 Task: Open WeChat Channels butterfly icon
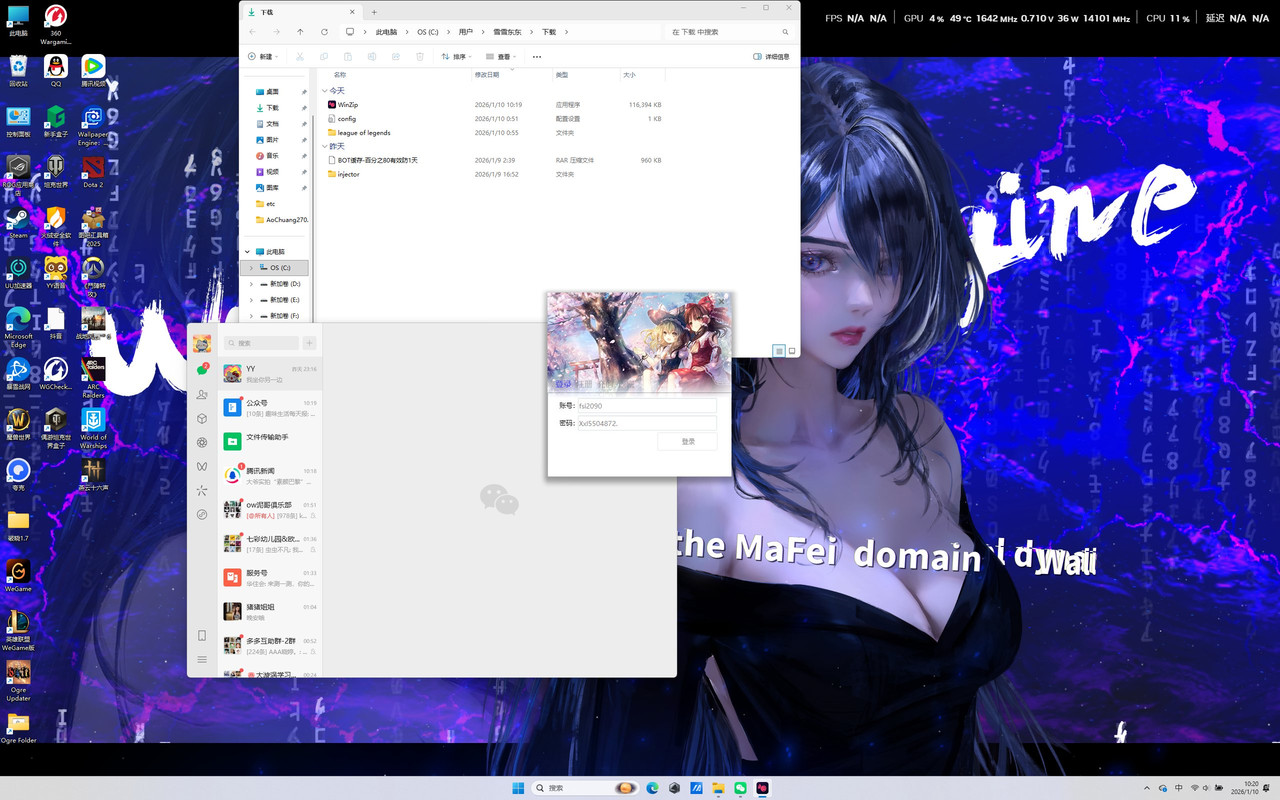[x=202, y=466]
